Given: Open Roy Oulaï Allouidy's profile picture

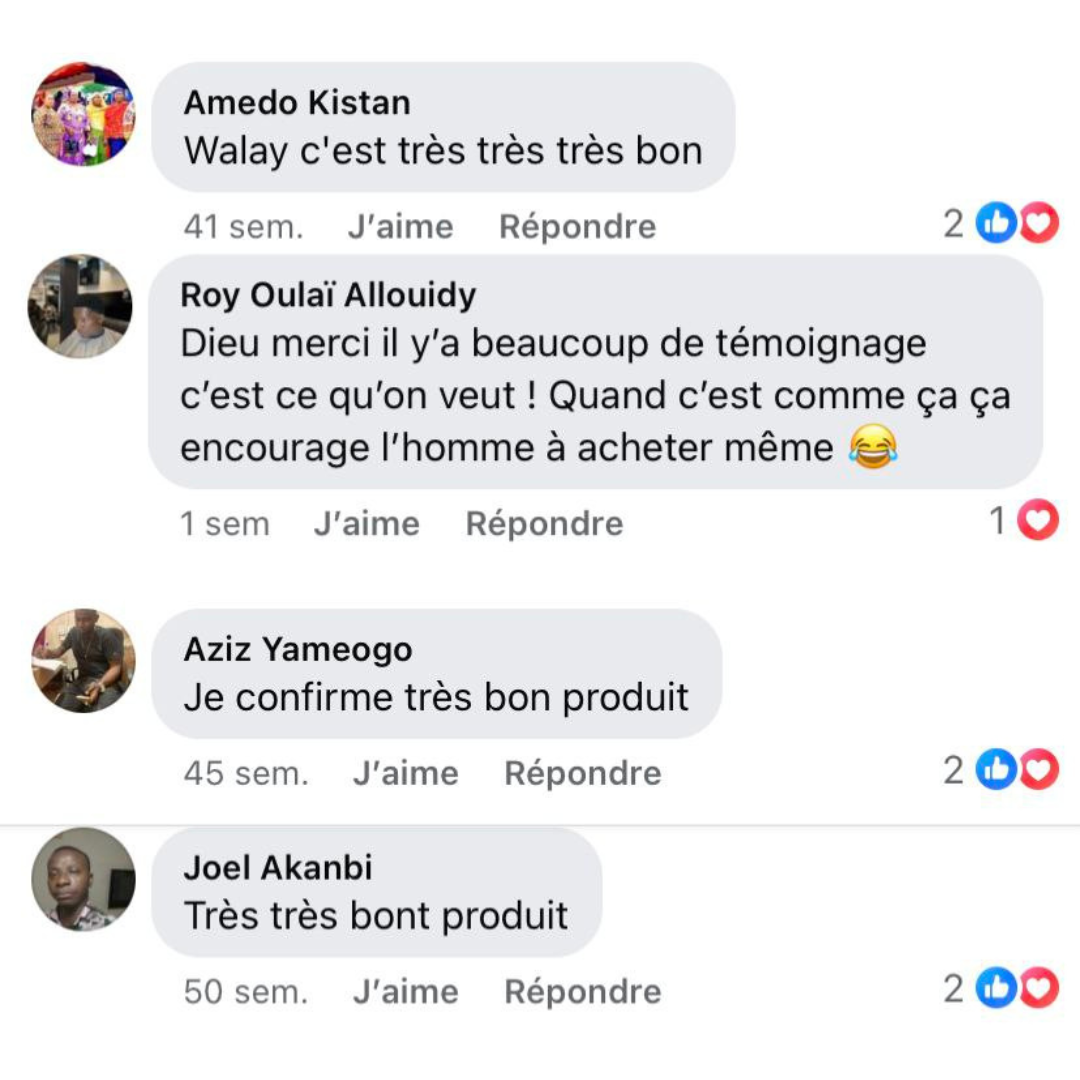Looking at the screenshot, I should [80, 306].
